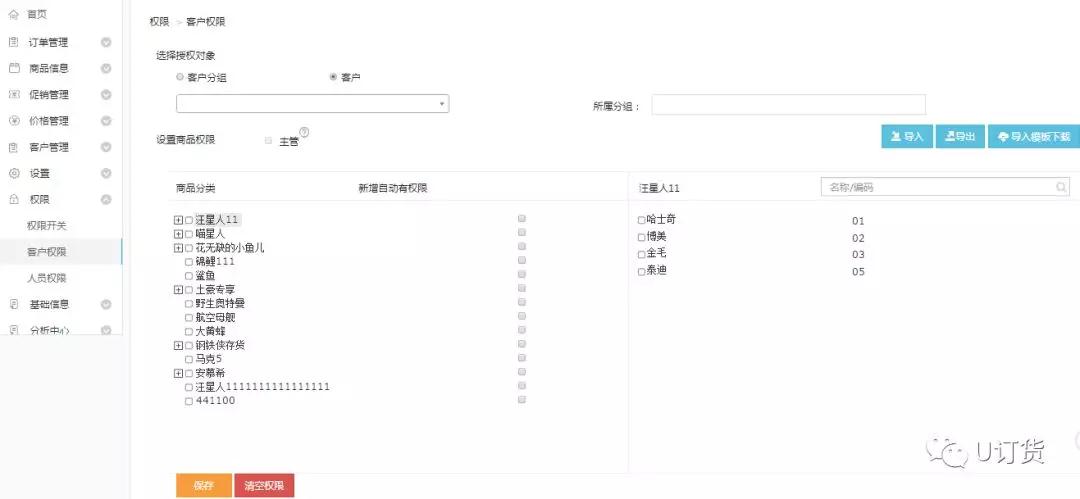The height and width of the screenshot is (499, 1080).
Task: Click the 权限 breadcrumb link
Action: pyautogui.click(x=159, y=21)
